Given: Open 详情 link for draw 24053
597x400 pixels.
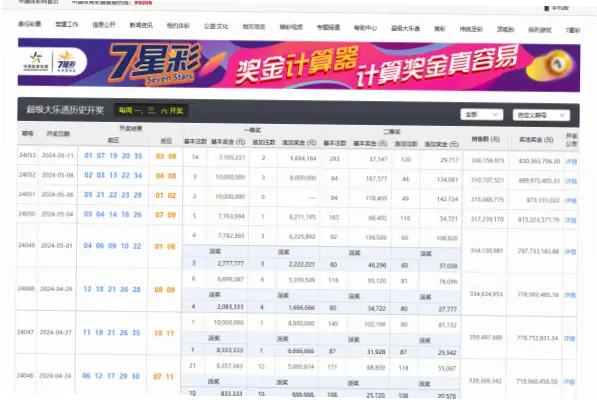Looking at the screenshot, I should (x=571, y=161).
